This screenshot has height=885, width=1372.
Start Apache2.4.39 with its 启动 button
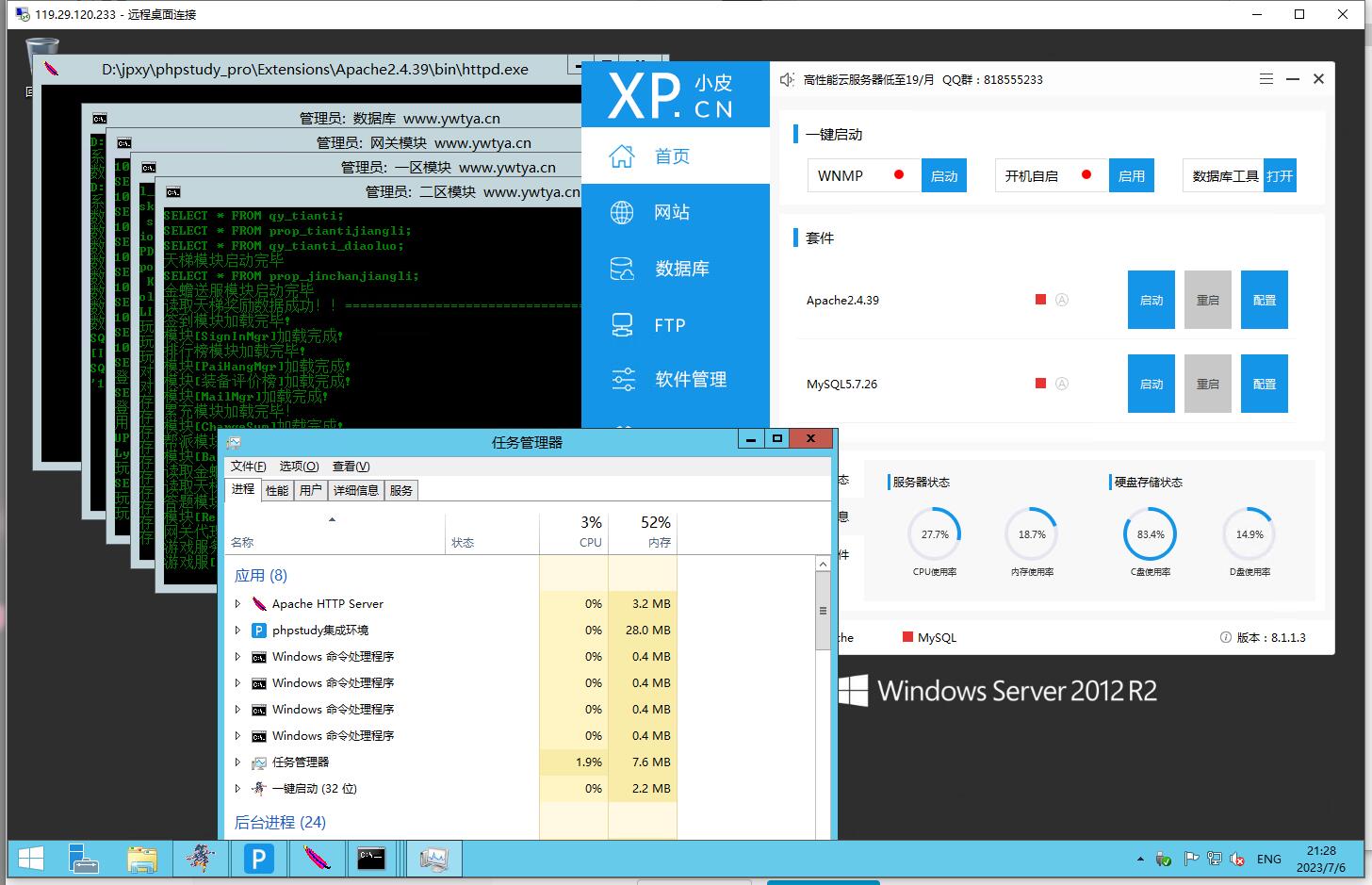tap(1151, 300)
